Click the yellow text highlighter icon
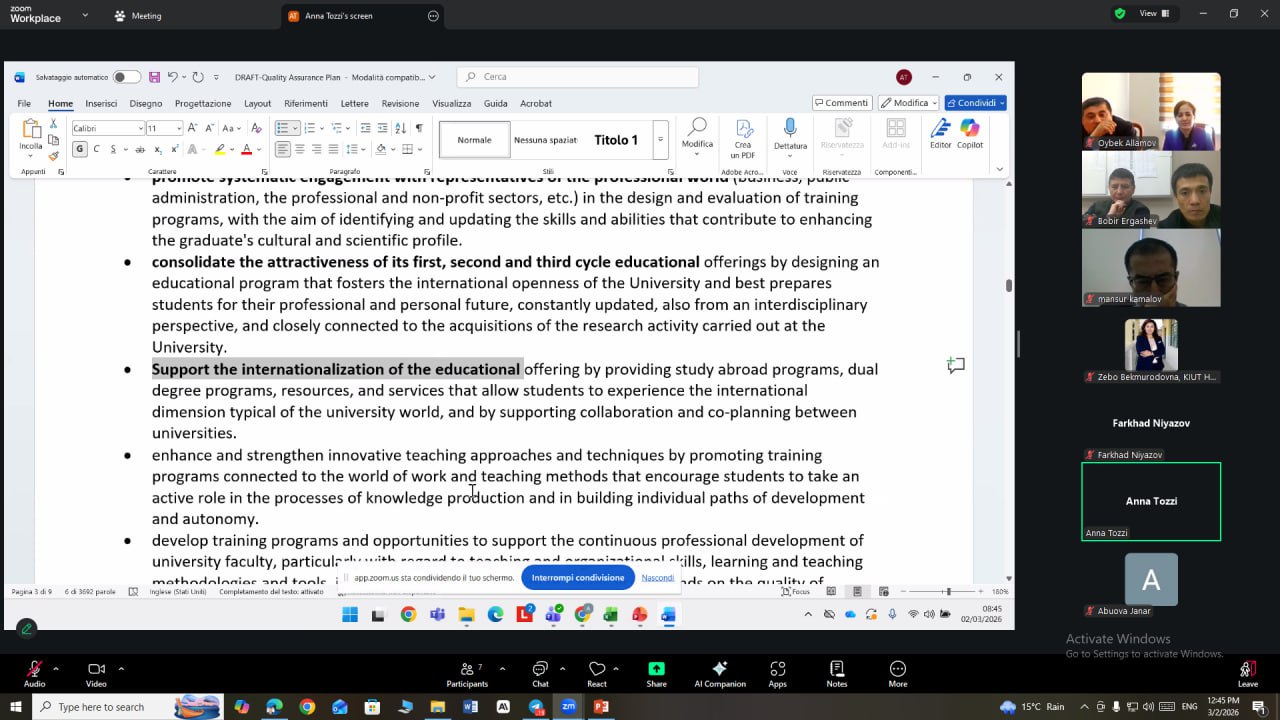 coord(220,149)
